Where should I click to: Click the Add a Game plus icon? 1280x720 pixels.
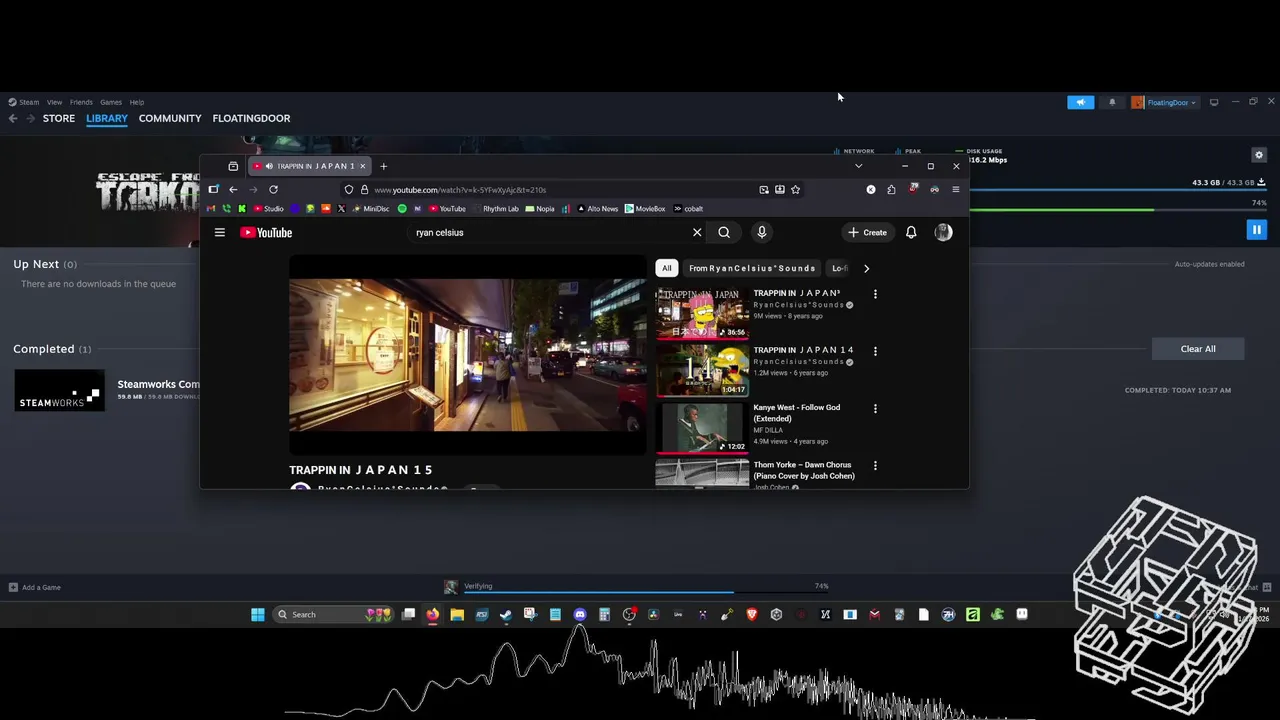coord(13,587)
